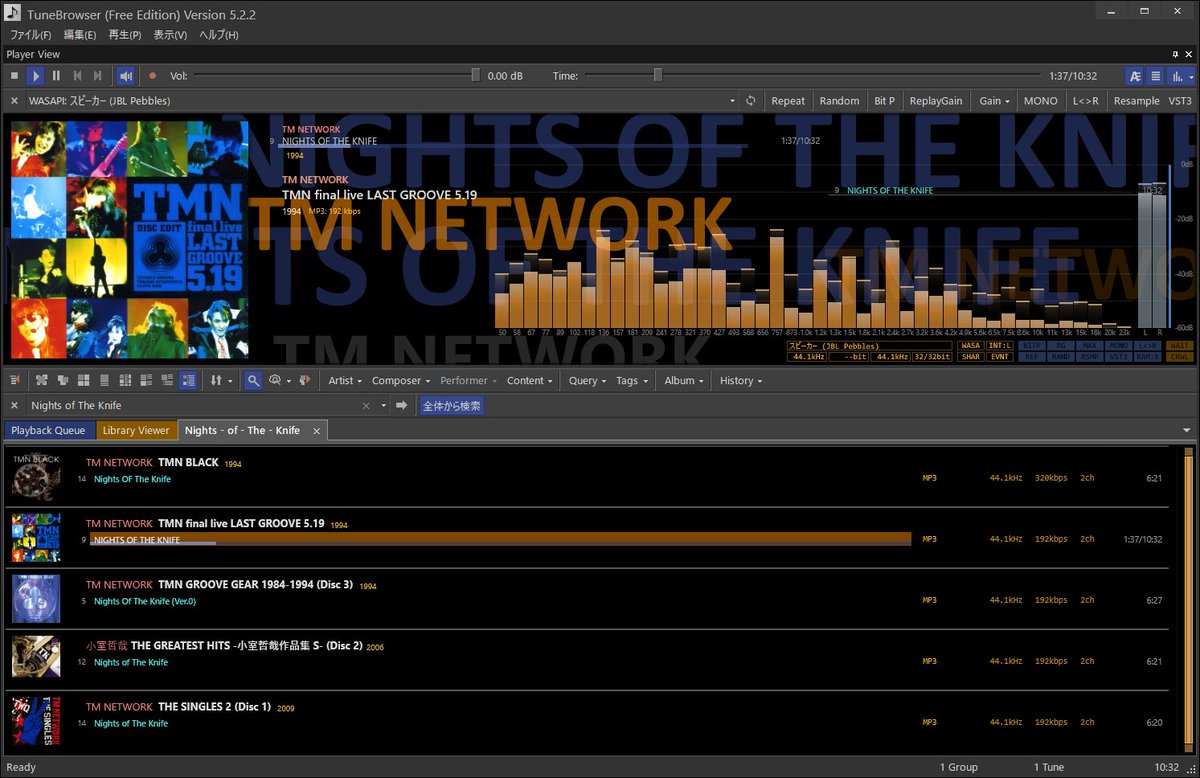1200x778 pixels.
Task: Click the red record dot icon
Action: 153,75
